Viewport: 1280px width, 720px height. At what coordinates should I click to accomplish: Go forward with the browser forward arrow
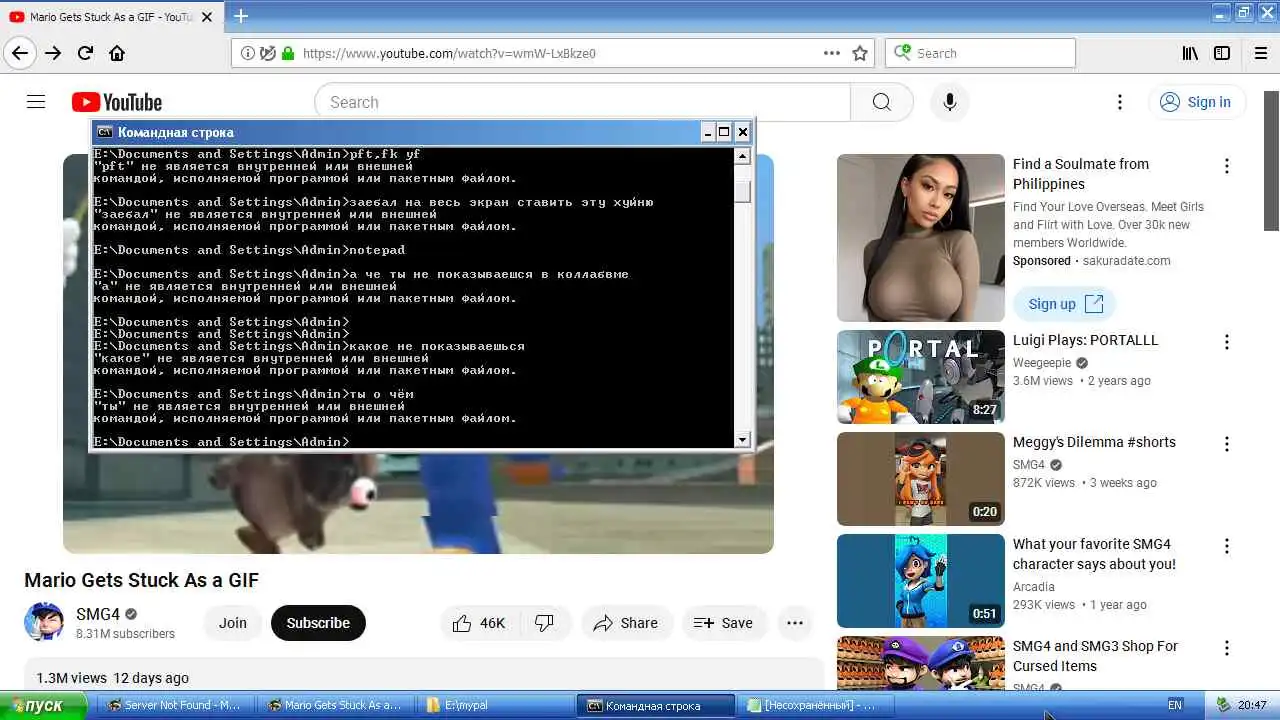(x=53, y=53)
